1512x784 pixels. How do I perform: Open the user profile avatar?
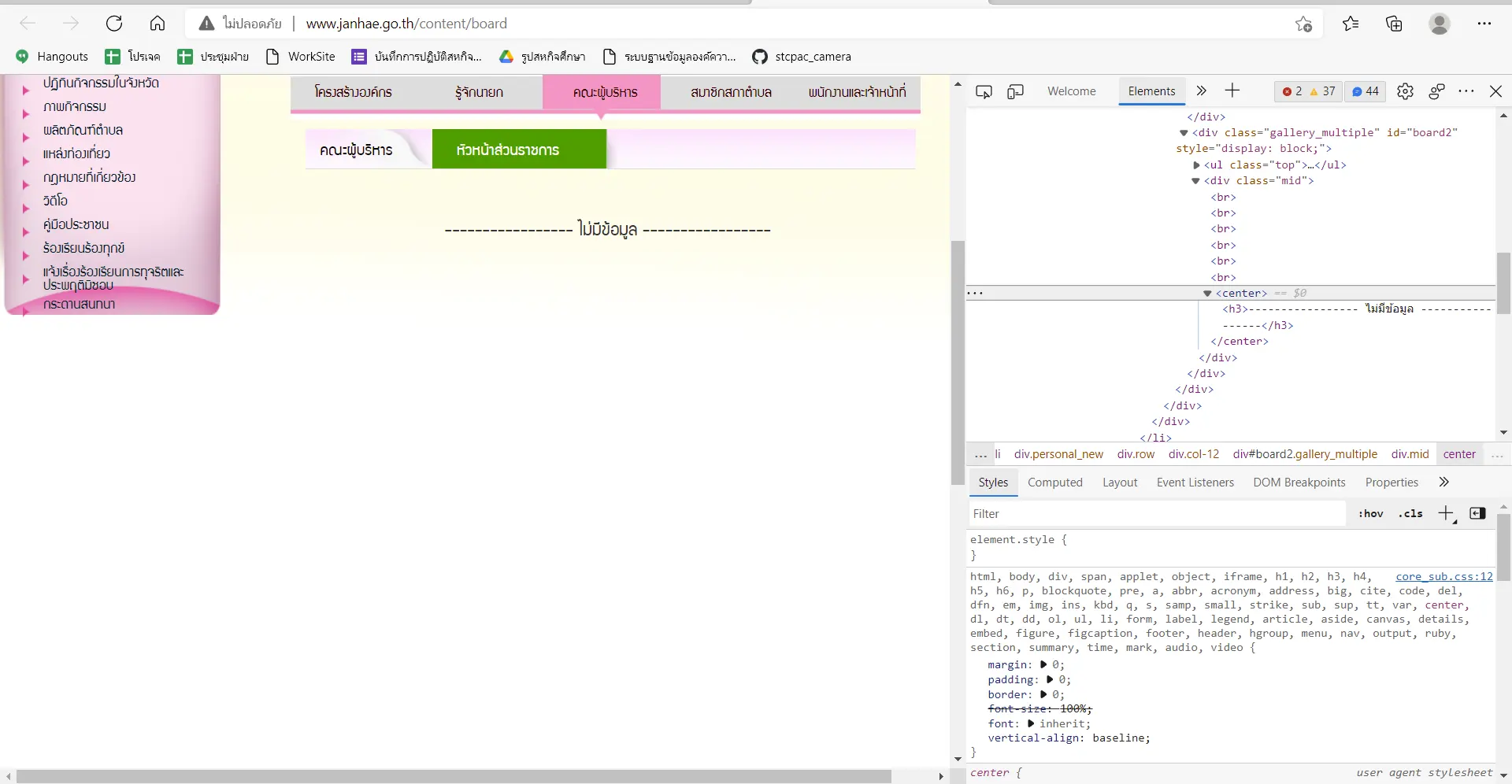(x=1440, y=24)
